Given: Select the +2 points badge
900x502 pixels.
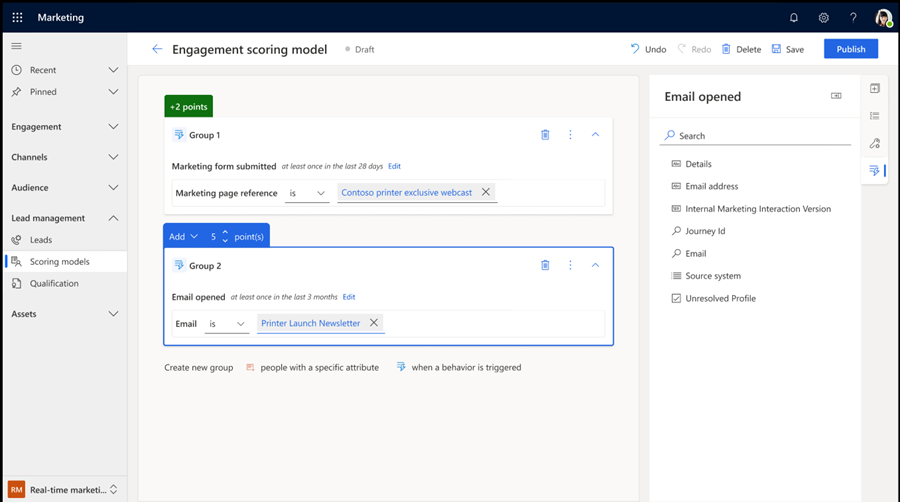Looking at the screenshot, I should point(188,106).
